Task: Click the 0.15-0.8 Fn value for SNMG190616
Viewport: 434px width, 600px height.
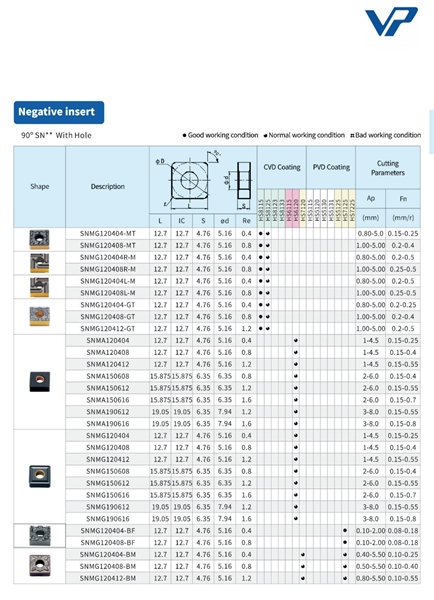Action: [x=403, y=518]
